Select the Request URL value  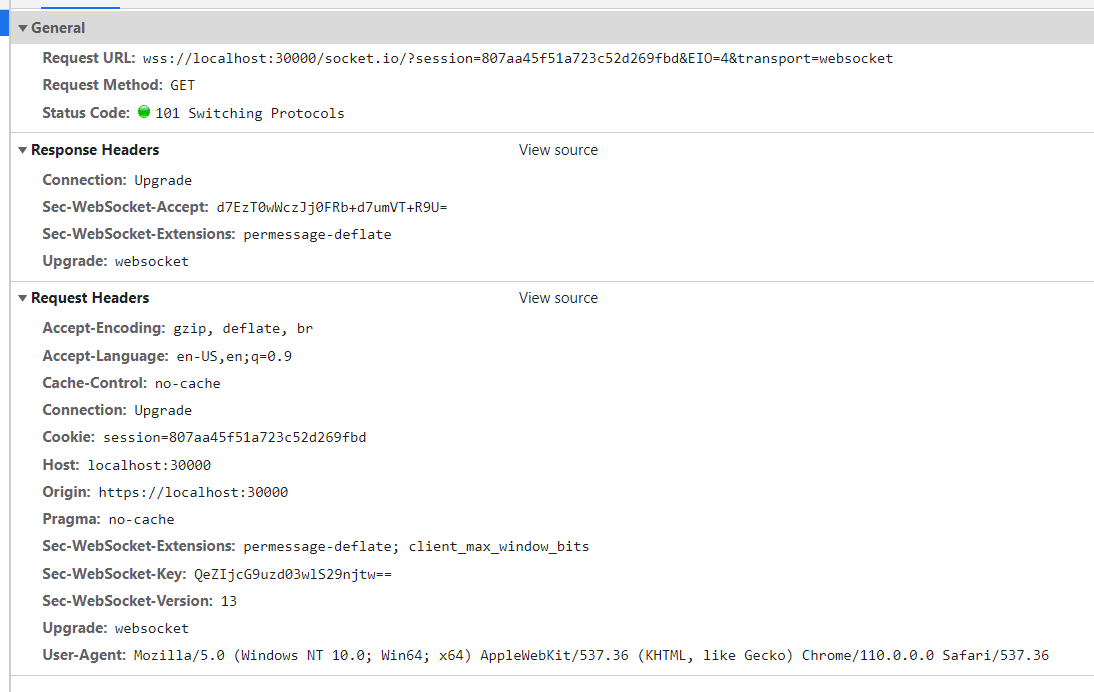[520, 58]
